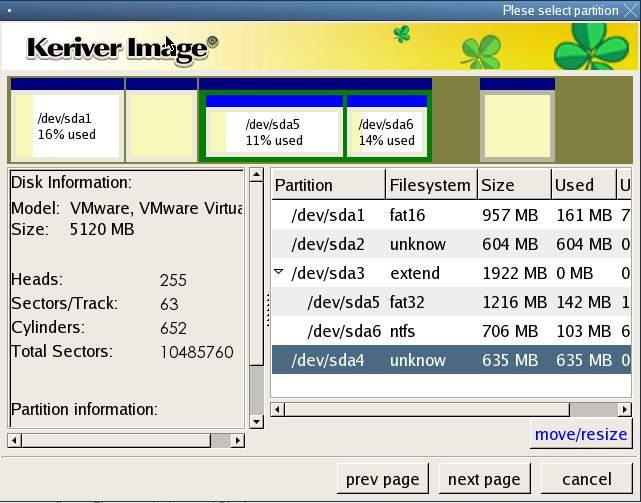Select the highlighted /dev/sda4 partition row

[451, 360]
